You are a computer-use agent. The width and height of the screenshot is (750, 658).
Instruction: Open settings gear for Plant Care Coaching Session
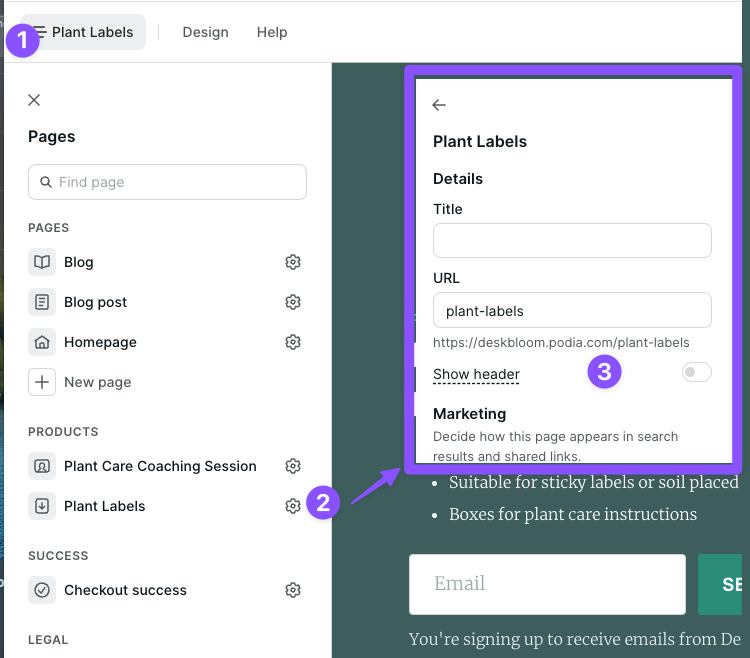[293, 466]
